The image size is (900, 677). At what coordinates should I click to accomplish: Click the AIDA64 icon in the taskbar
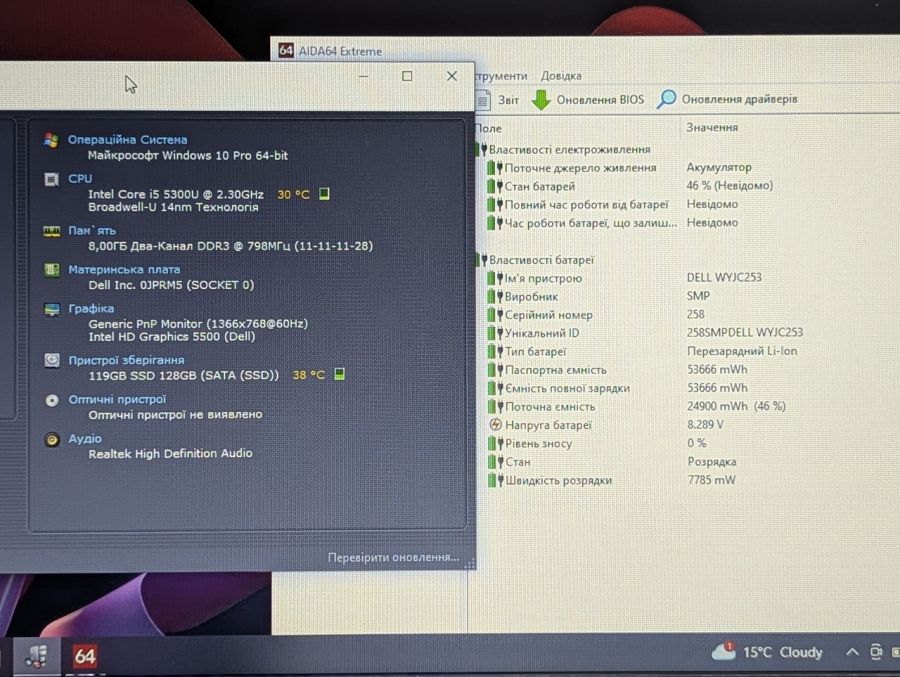tap(84, 656)
